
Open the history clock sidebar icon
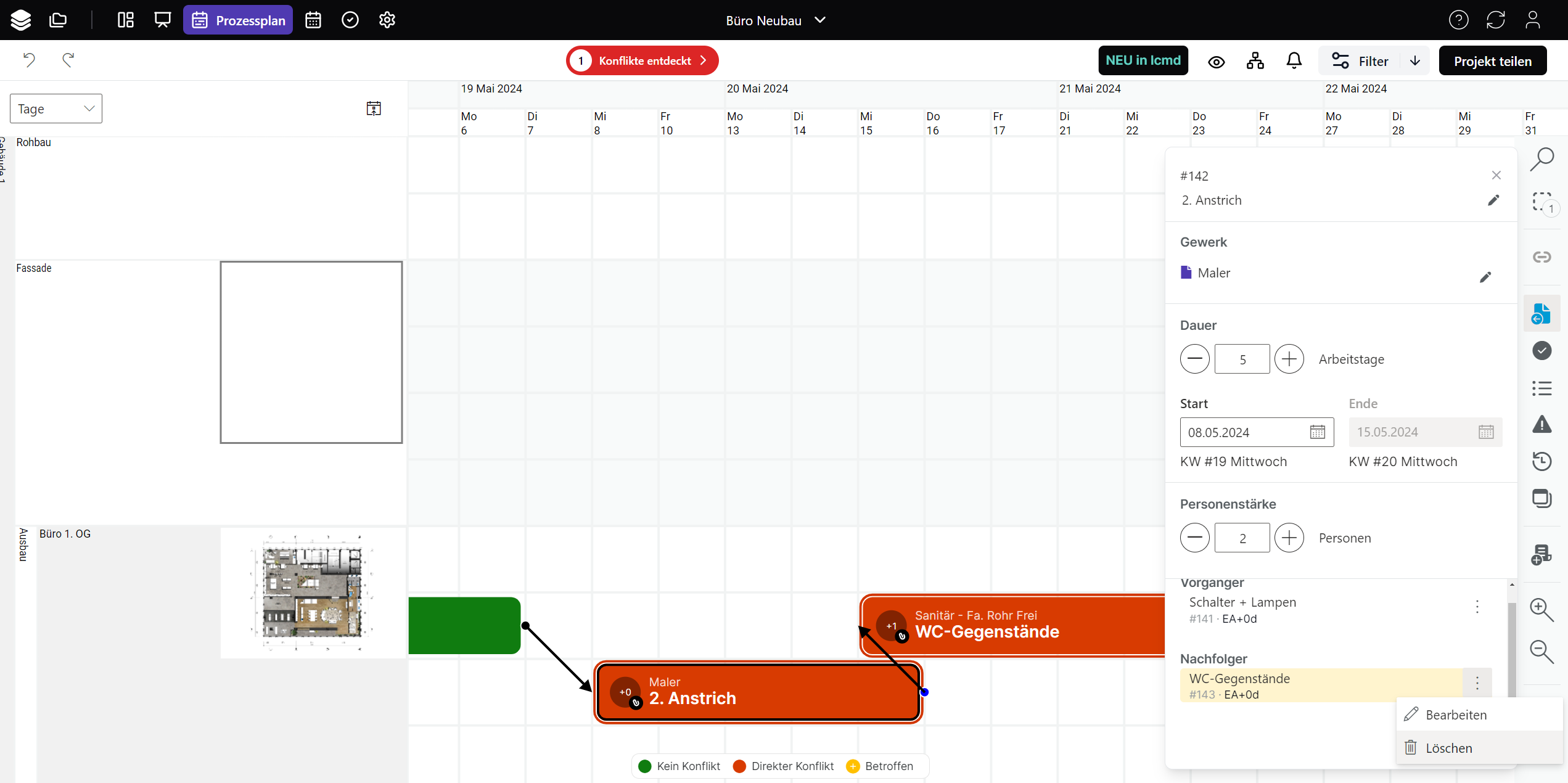click(1541, 461)
